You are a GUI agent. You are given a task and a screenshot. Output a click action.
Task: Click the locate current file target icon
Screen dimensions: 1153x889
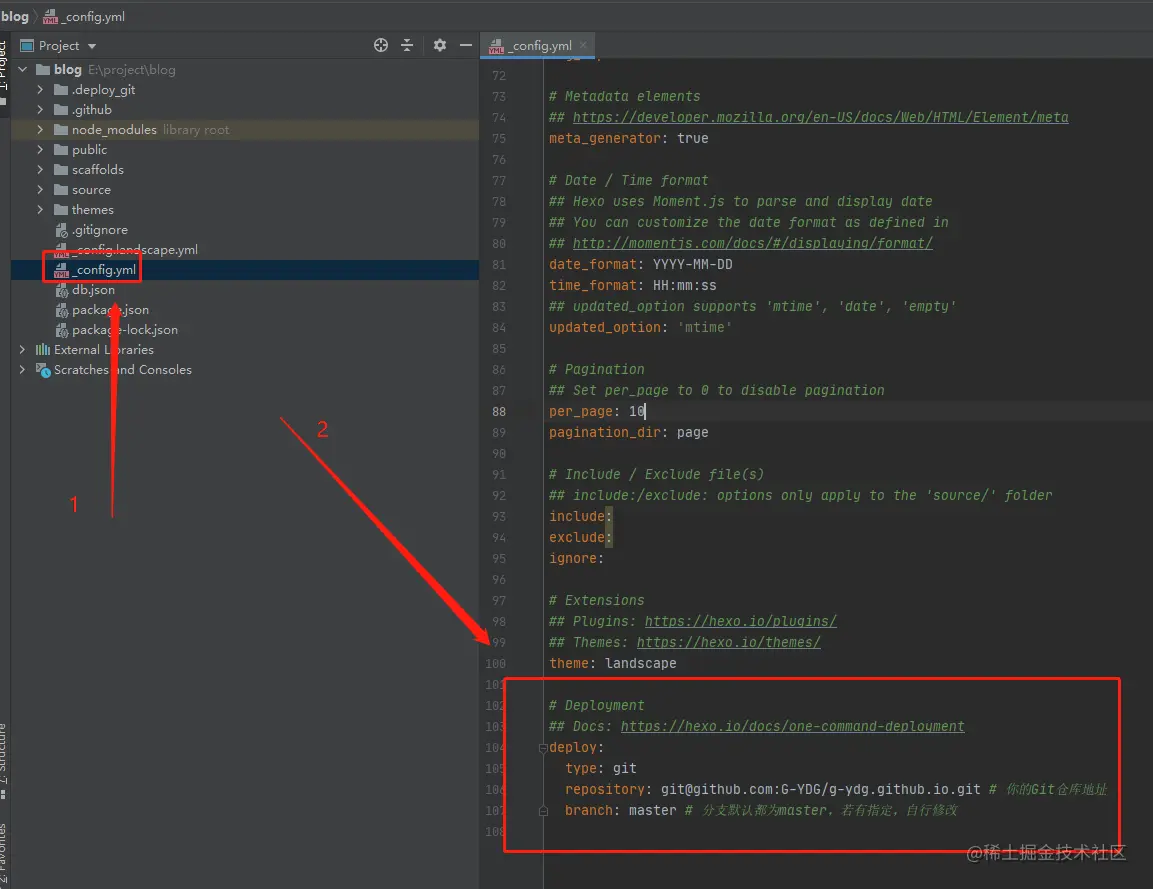click(381, 46)
